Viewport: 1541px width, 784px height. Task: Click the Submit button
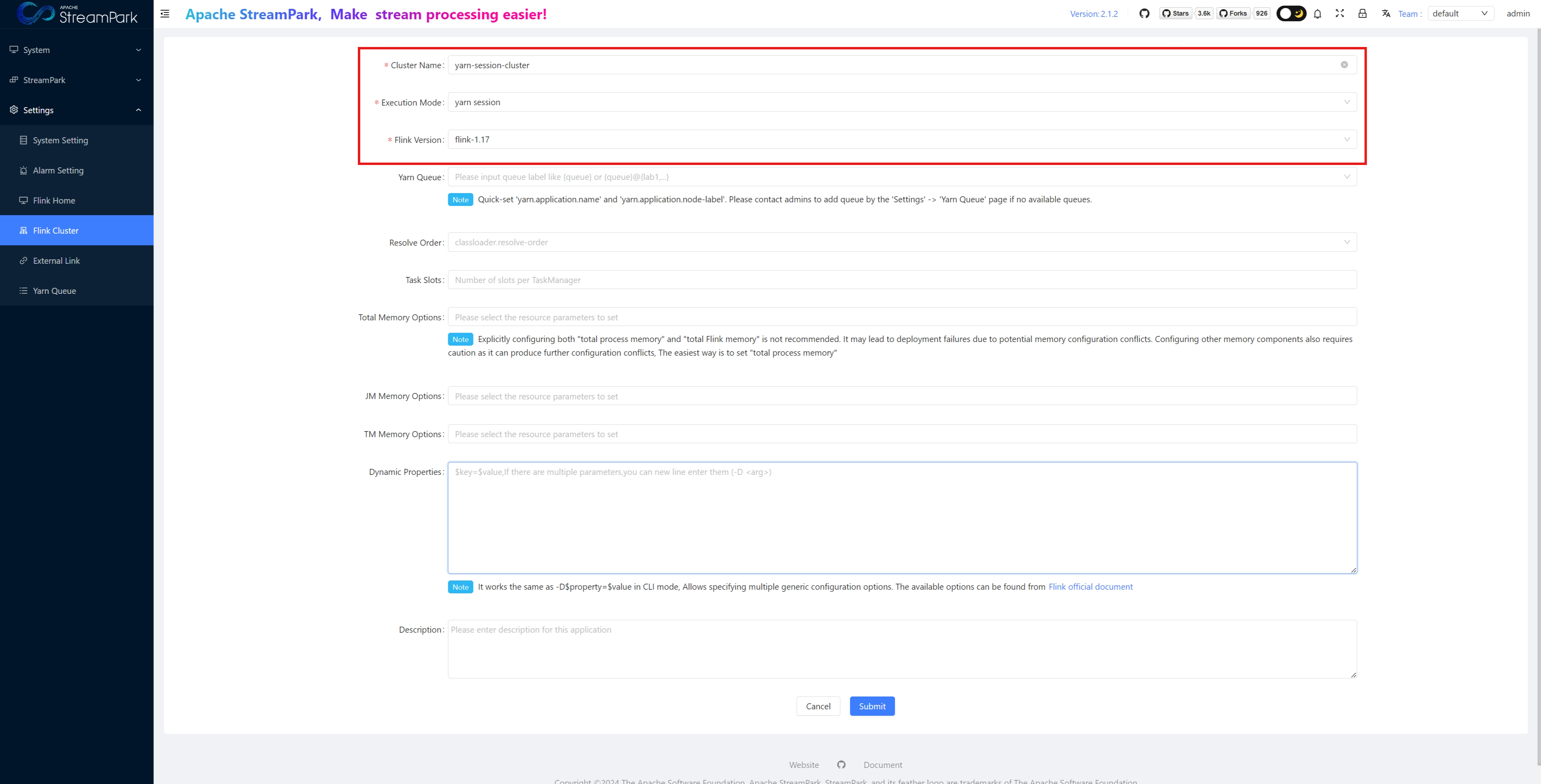coord(872,706)
